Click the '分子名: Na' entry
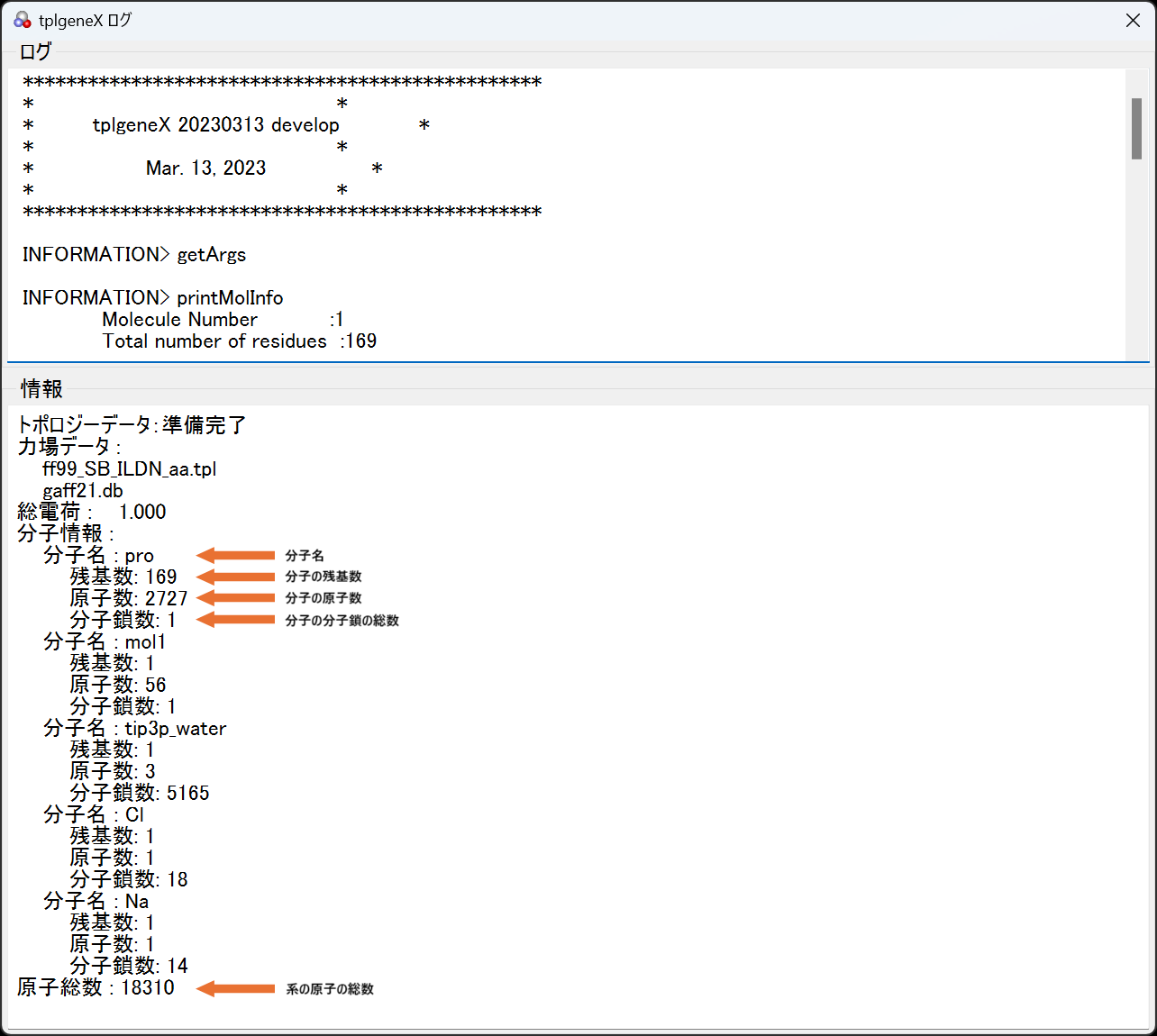Screen dimensions: 1157x1036 (96, 901)
